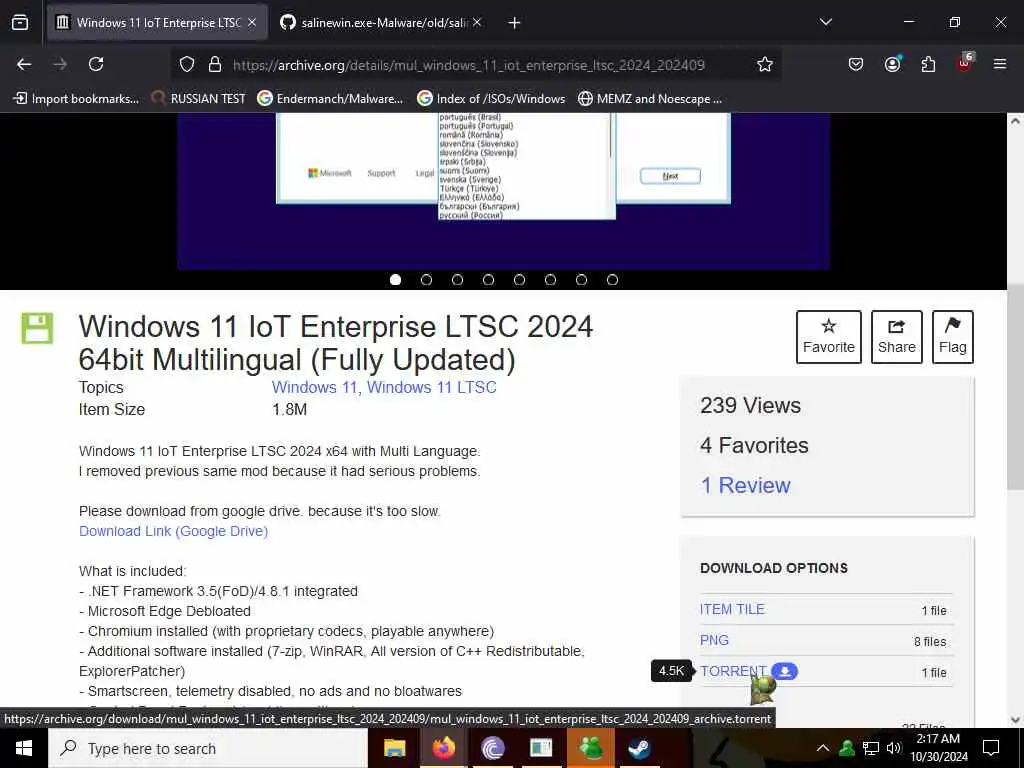The width and height of the screenshot is (1024, 768).
Task: Open Download Link (Google Drive)
Action: 174,531
